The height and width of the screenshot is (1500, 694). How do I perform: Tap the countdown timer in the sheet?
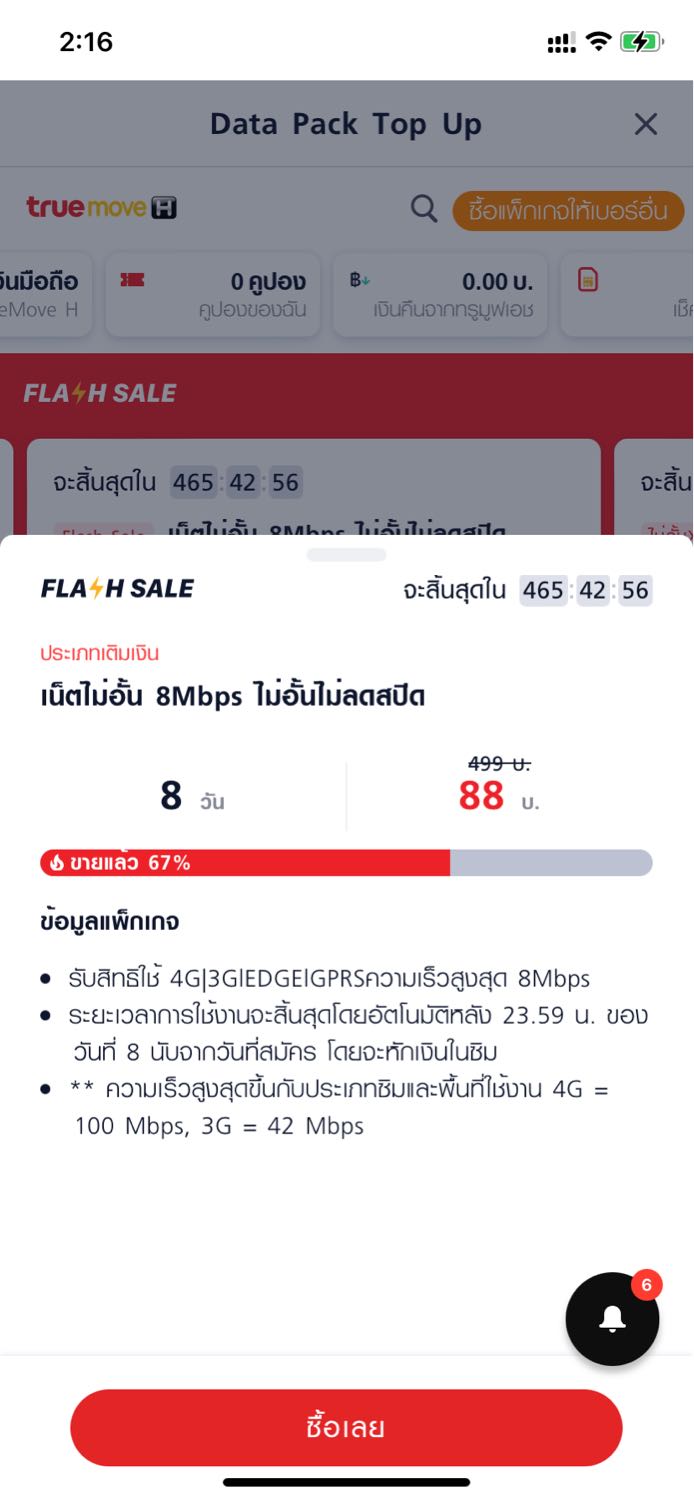pyautogui.click(x=586, y=590)
